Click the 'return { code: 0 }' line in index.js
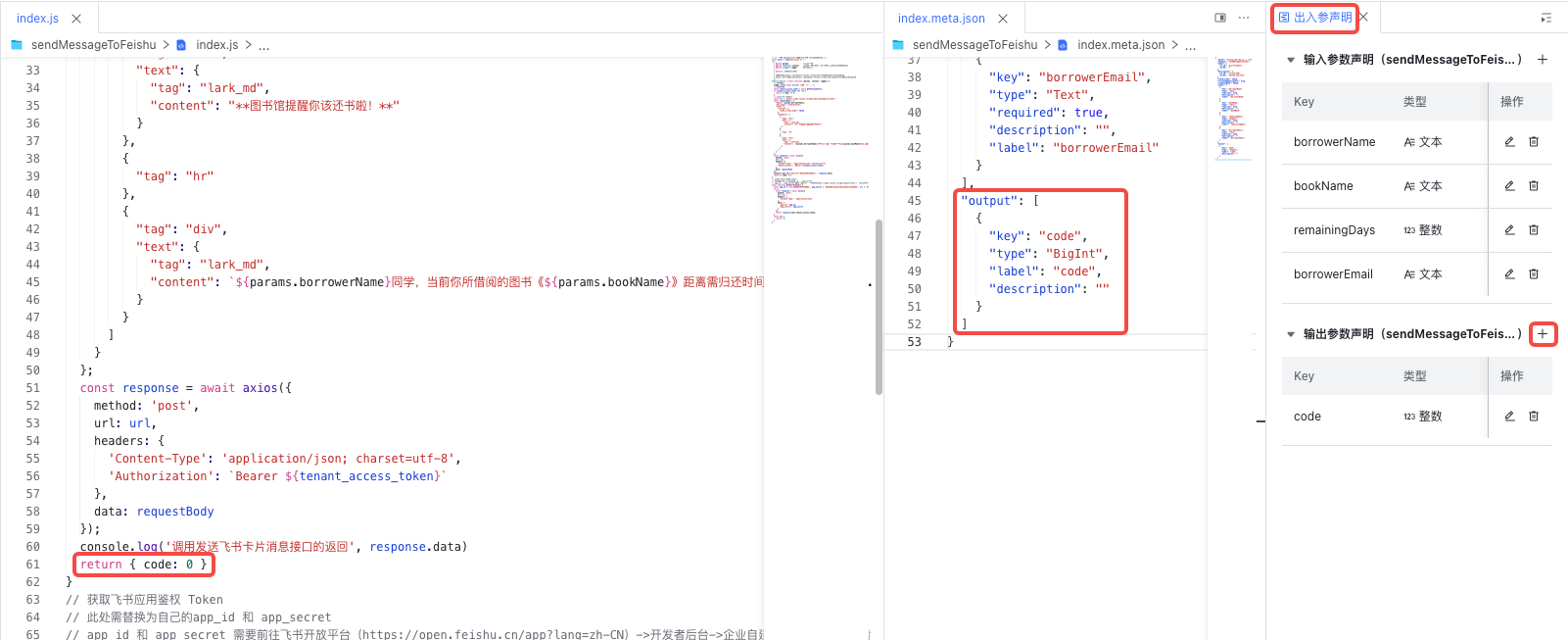The image size is (1568, 640). [144, 565]
